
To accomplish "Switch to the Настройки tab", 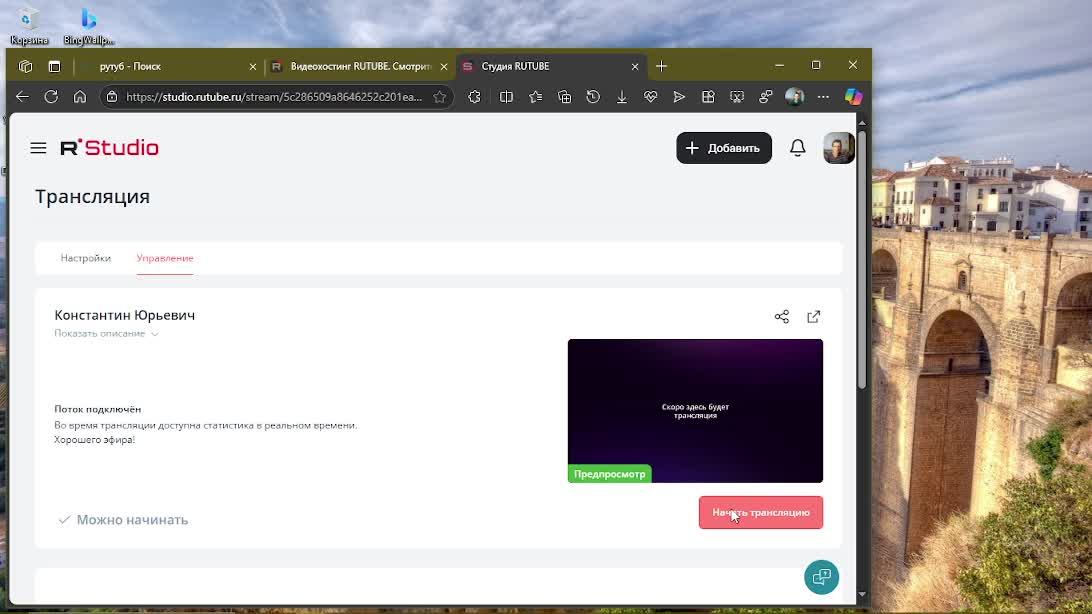I will click(x=86, y=258).
